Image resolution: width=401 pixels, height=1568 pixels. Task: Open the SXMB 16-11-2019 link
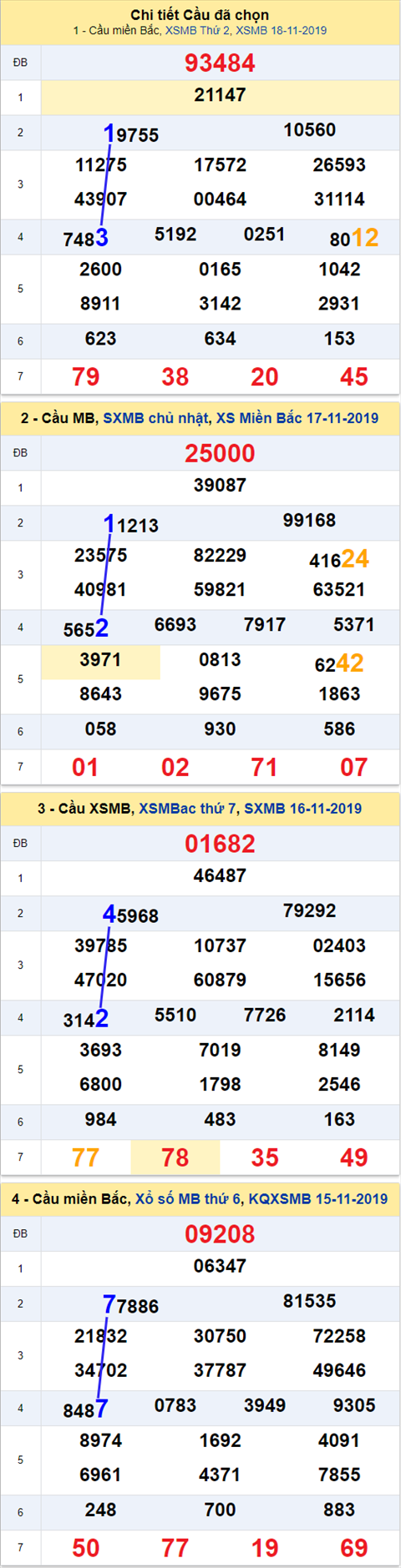click(303, 809)
